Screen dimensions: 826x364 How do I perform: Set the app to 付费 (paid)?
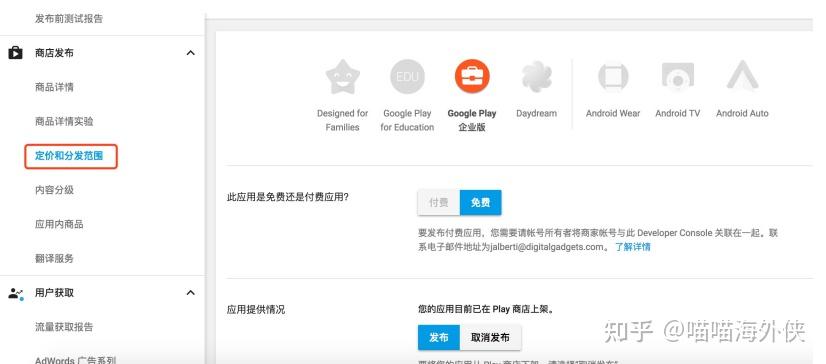point(439,203)
